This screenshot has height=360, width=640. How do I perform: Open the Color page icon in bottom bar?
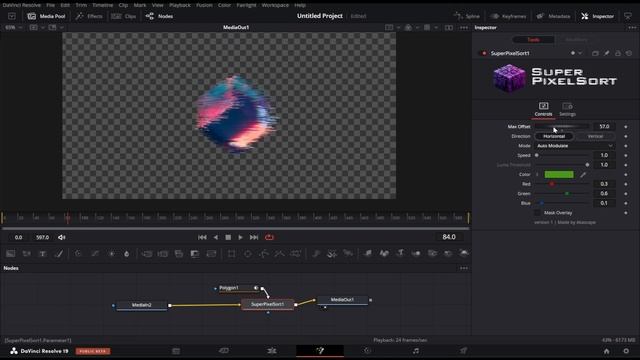coord(367,351)
